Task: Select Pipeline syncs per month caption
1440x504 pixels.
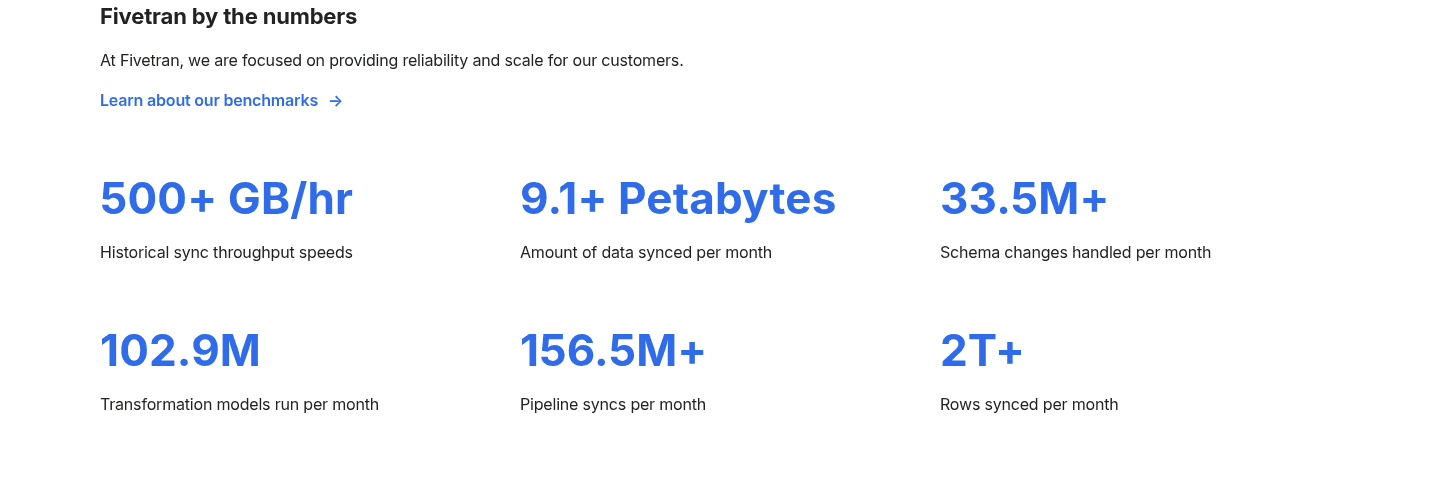Action: click(613, 405)
